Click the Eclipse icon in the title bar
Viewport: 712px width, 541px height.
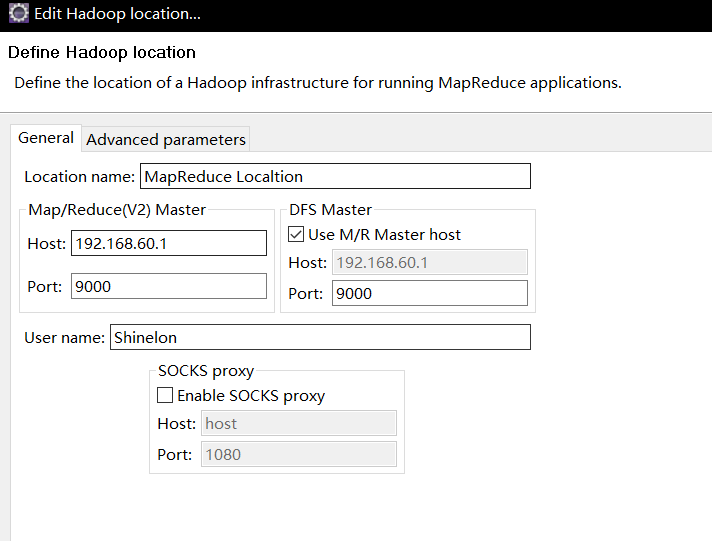tap(18, 15)
